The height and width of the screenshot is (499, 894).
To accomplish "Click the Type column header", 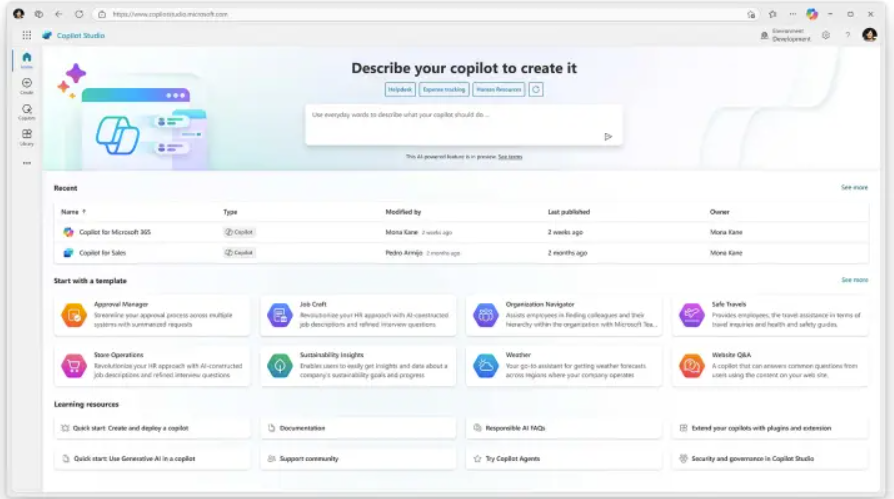I will 230,212.
